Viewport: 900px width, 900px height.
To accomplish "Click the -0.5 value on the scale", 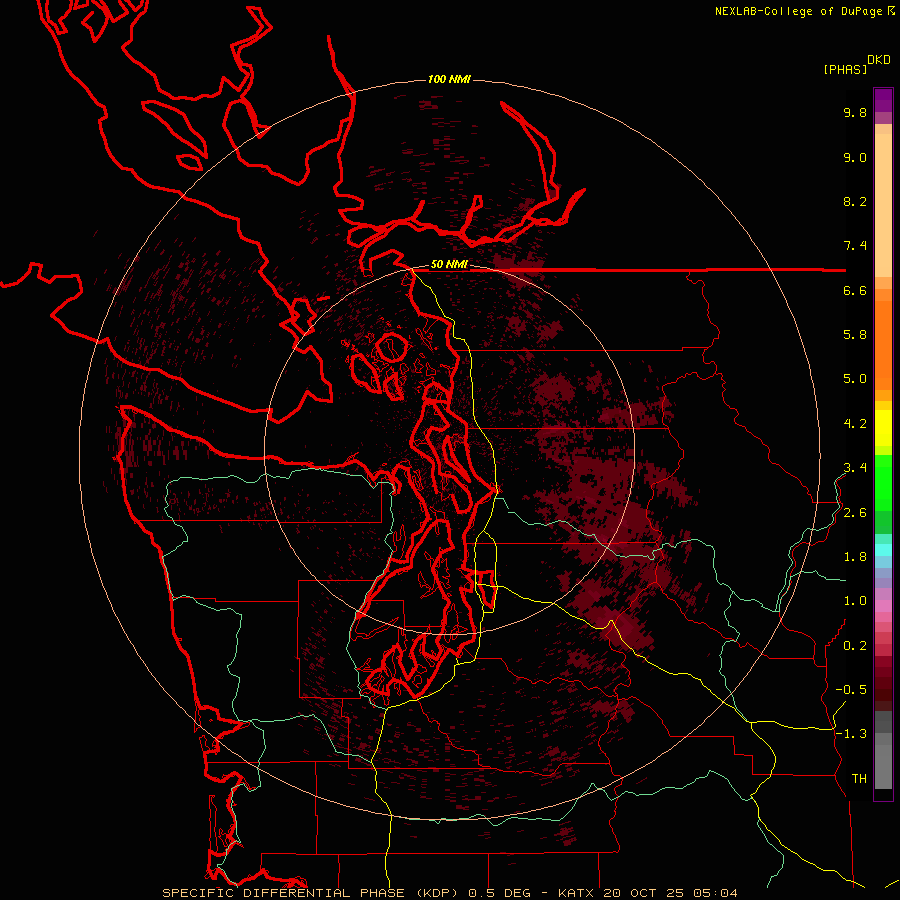I will click(x=851, y=690).
